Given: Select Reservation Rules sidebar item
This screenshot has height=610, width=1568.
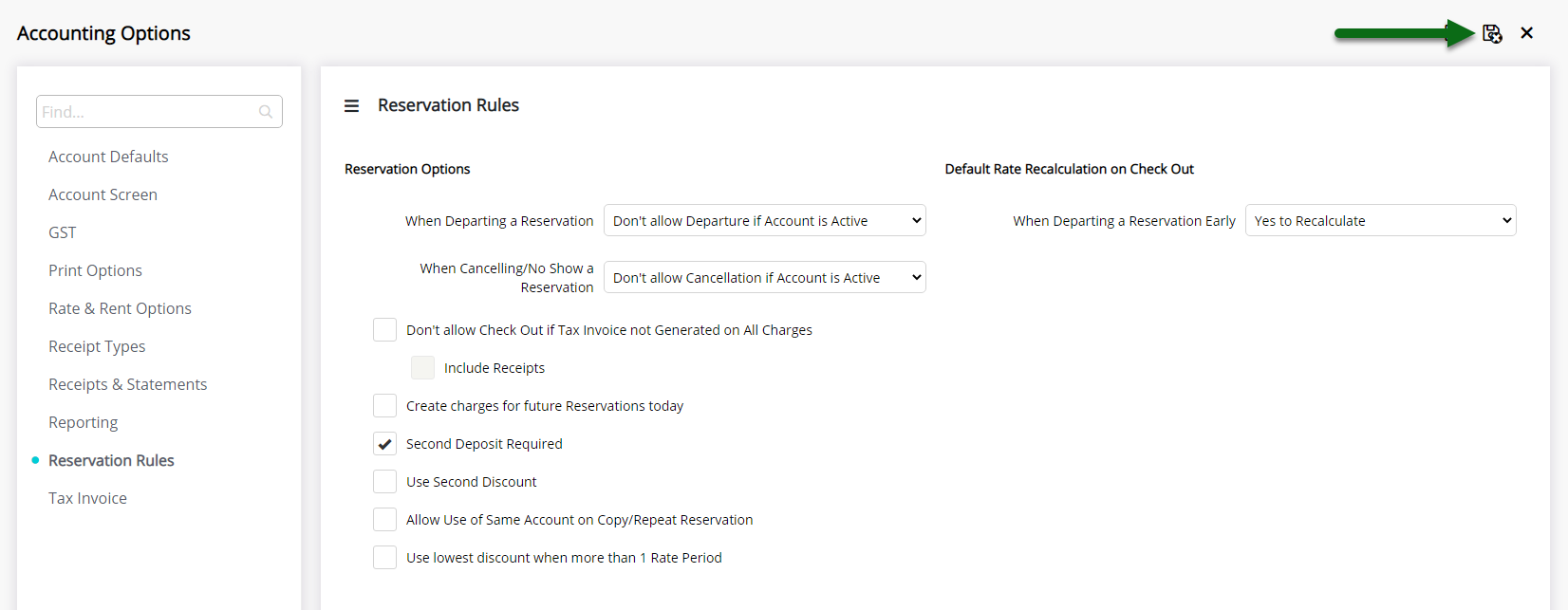Looking at the screenshot, I should click(111, 460).
